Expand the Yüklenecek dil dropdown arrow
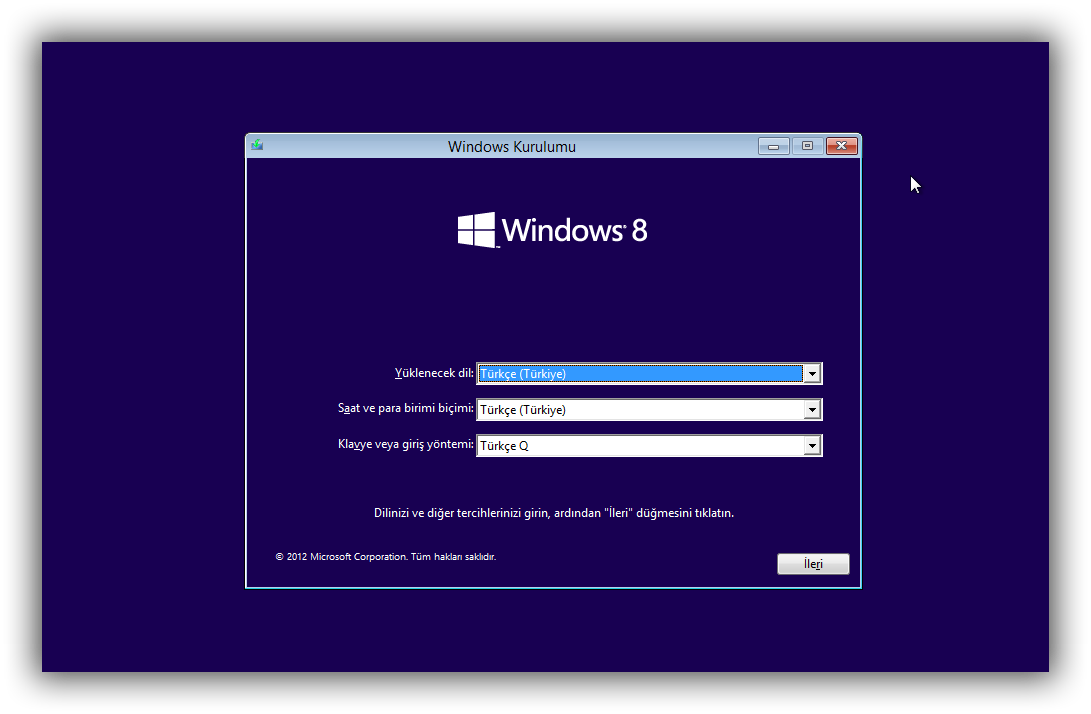Viewport: 1091px width, 714px height. [x=812, y=374]
